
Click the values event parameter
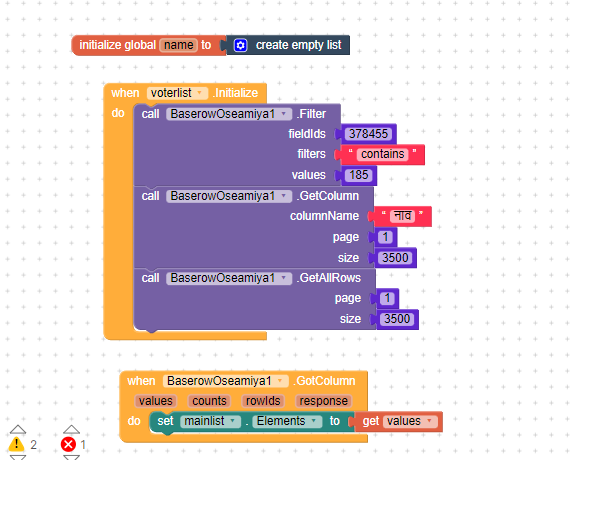156,401
